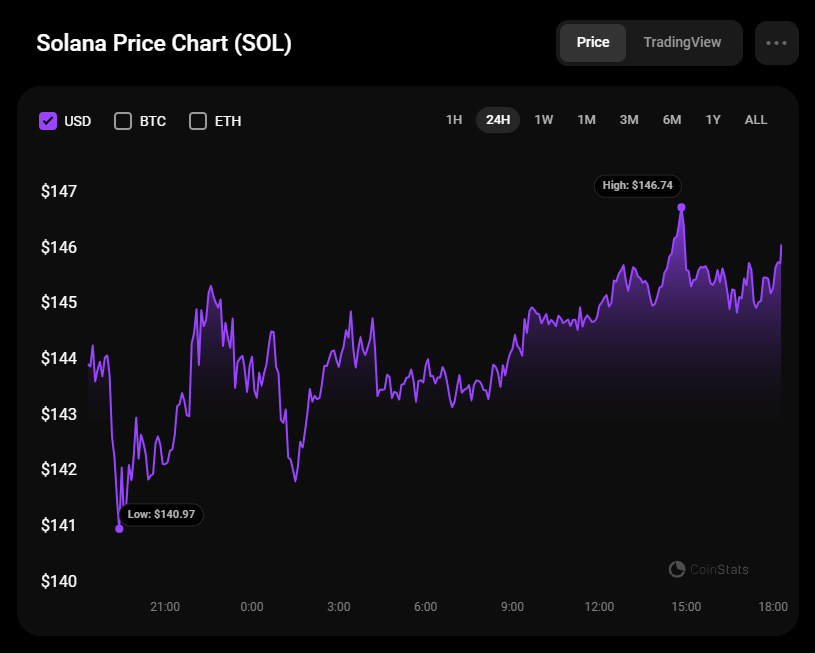The width and height of the screenshot is (815, 653).
Task: Select the 3M time range
Action: pos(629,120)
